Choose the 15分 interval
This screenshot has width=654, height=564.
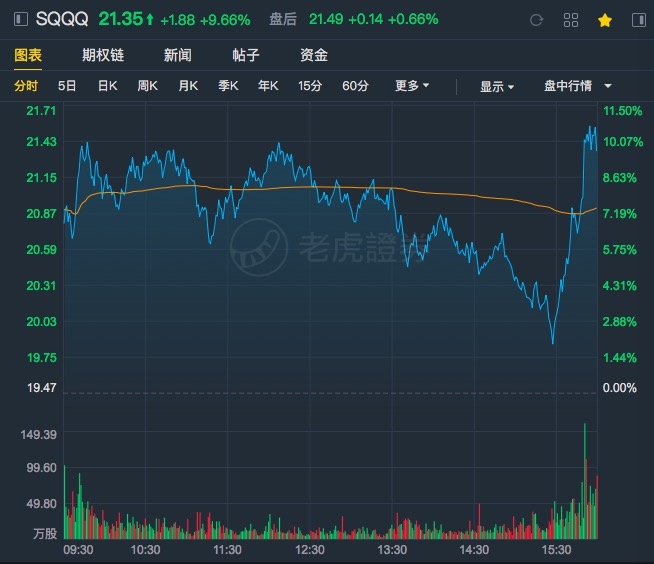click(x=310, y=86)
